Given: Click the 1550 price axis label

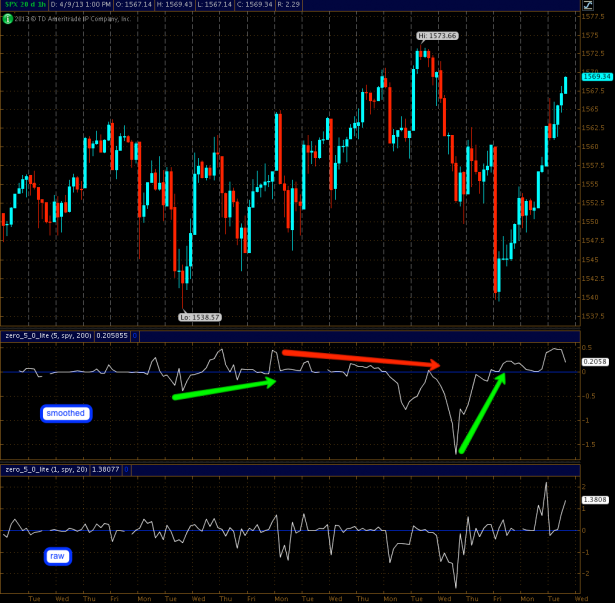Looking at the screenshot, I should (x=590, y=222).
